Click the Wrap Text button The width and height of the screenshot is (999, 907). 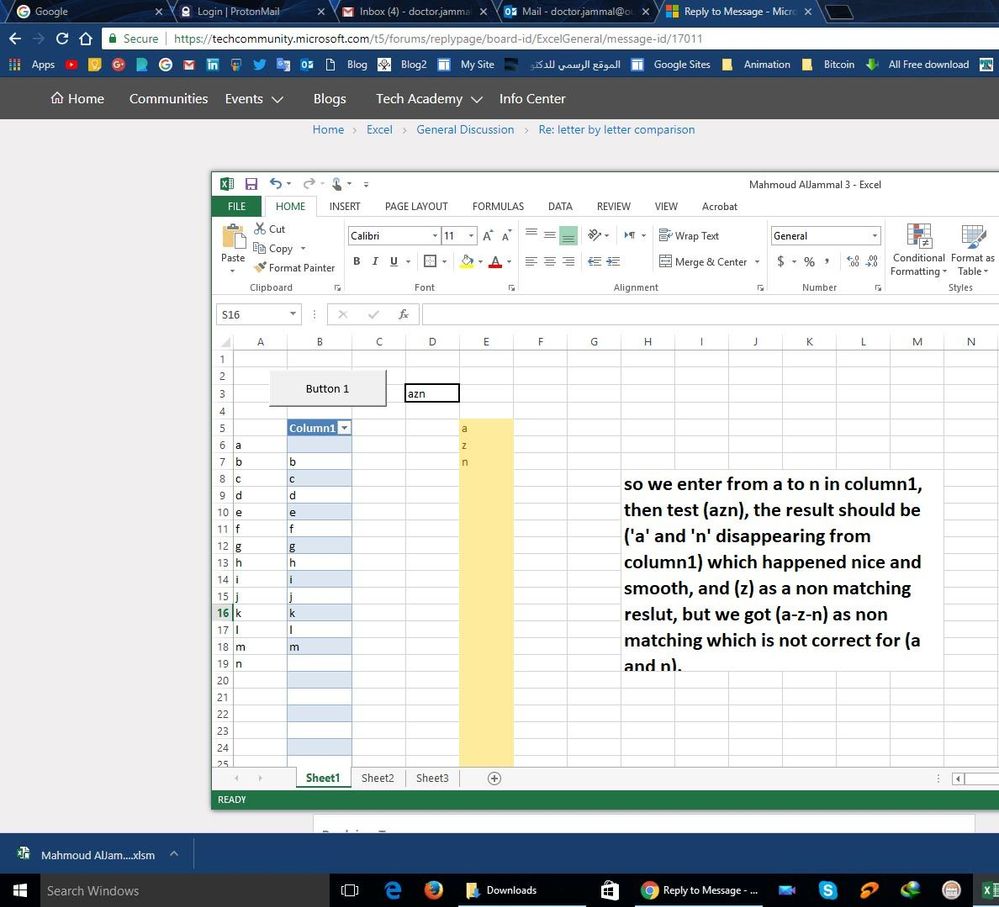(x=689, y=236)
